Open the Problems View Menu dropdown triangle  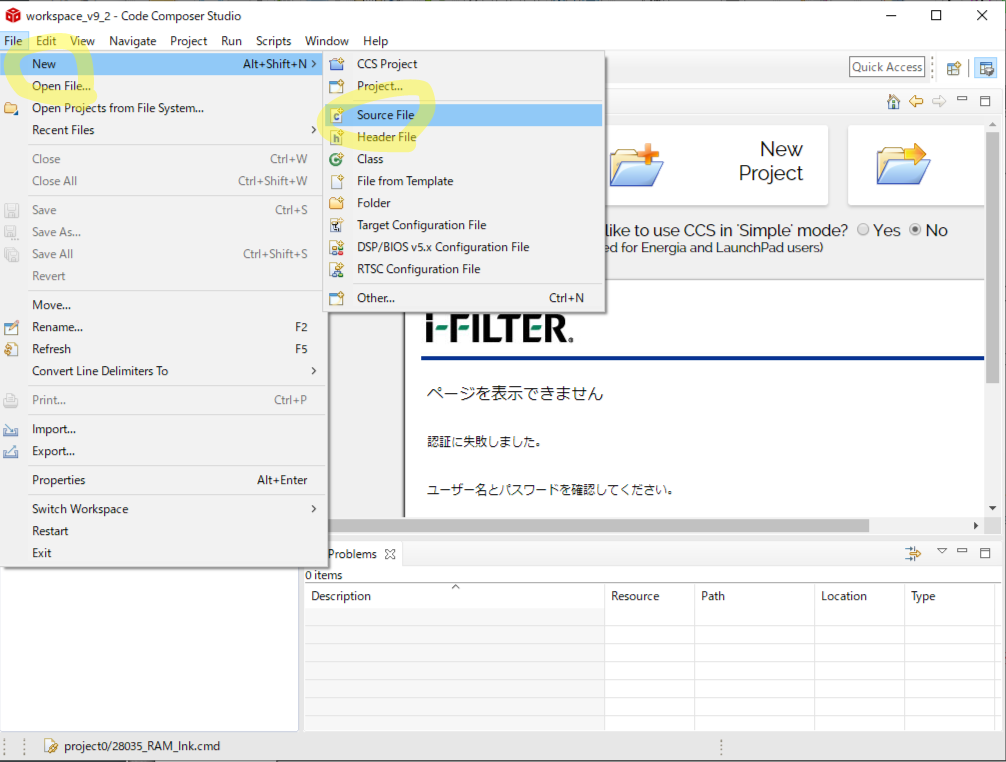point(941,552)
